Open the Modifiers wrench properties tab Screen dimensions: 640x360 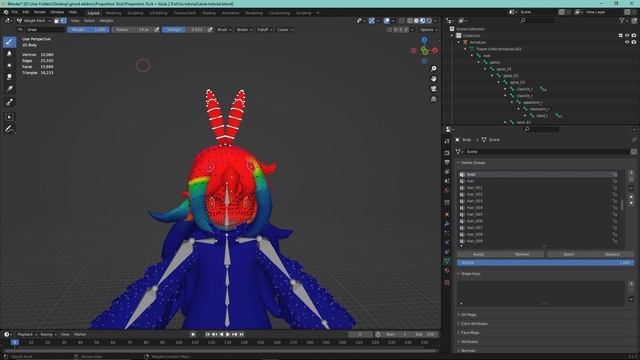[x=447, y=223]
